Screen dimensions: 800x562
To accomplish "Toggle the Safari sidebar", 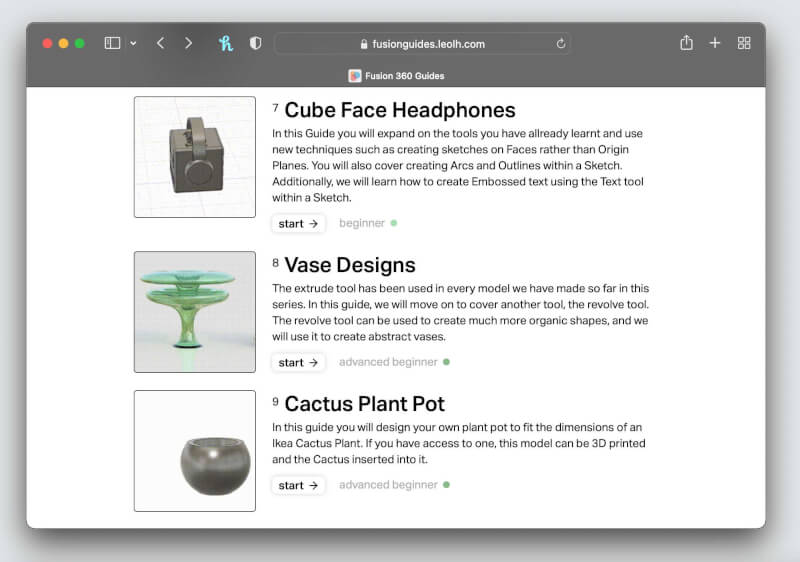I will point(112,43).
